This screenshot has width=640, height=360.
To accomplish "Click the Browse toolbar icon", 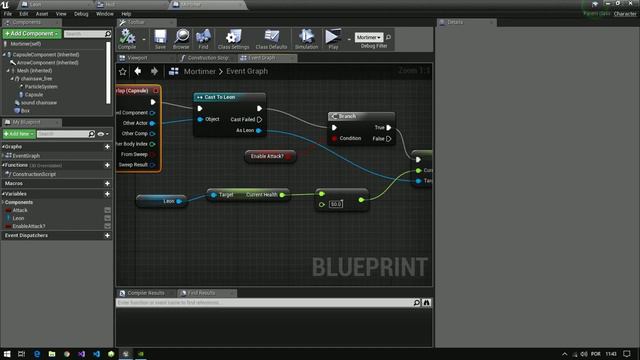I will 181,39.
